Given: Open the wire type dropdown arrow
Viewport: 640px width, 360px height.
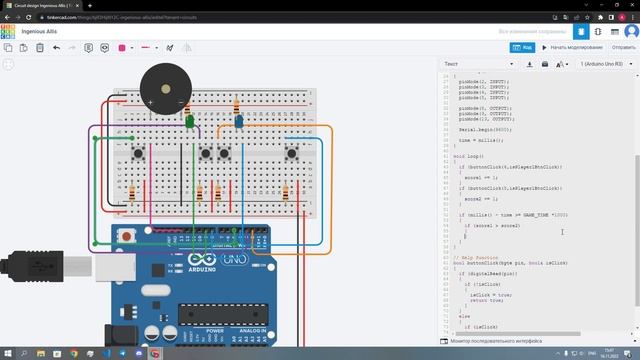Looking at the screenshot, I should [x=156, y=48].
